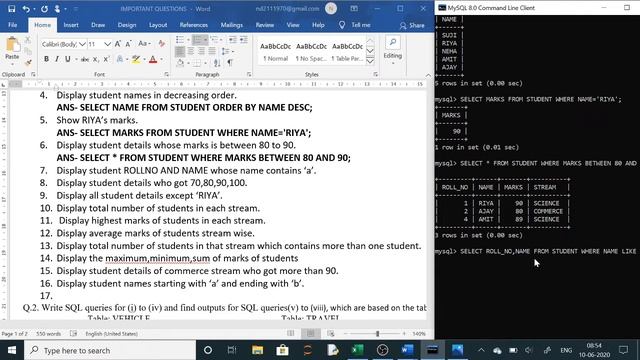
Task: Click the Numbering list icon
Action: tap(198, 40)
